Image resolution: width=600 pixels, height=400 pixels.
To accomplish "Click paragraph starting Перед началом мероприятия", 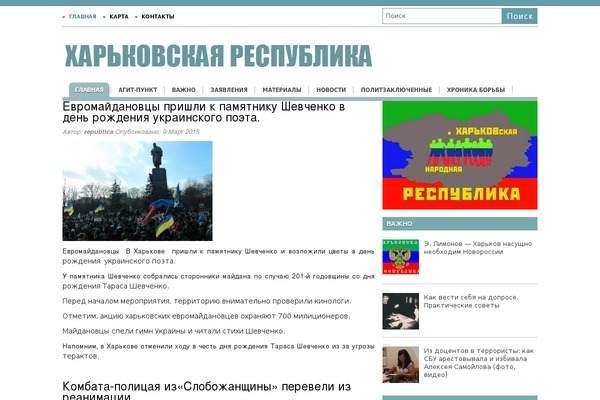I will [207, 301].
